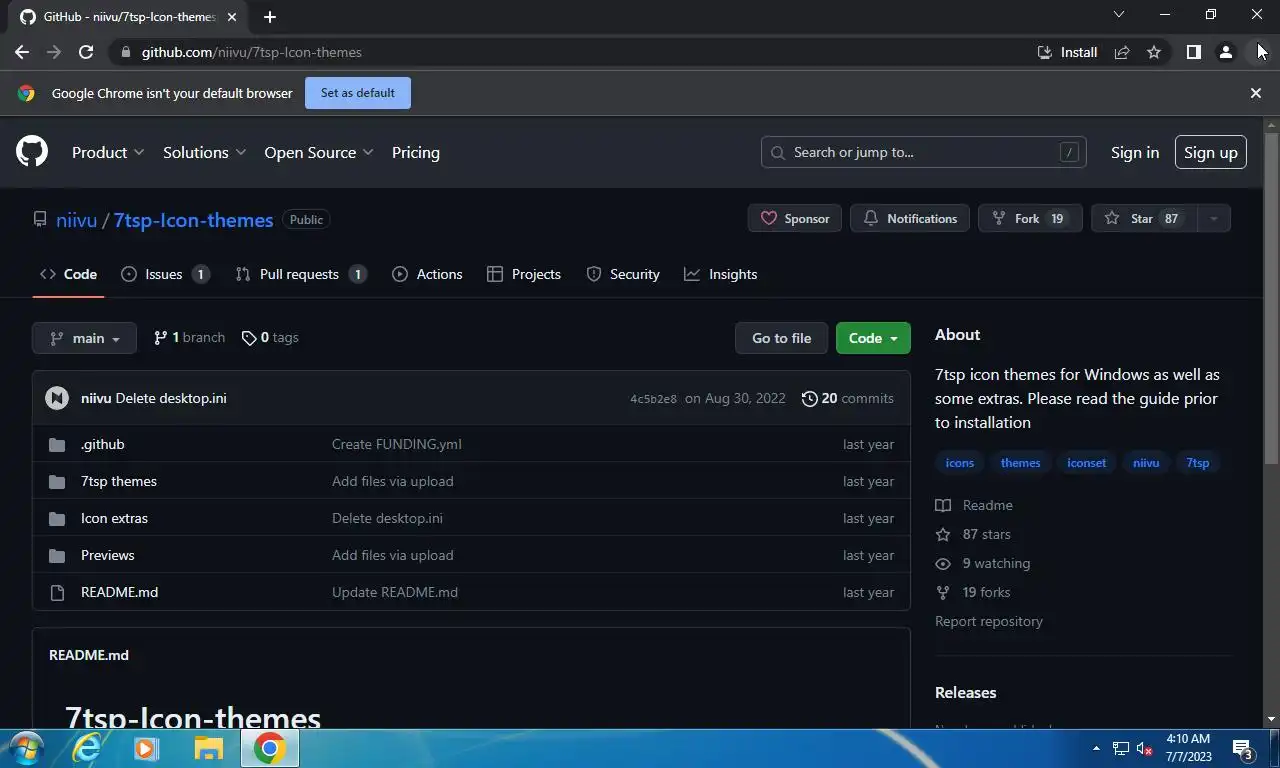Screen dimensions: 1280x768
Task: Go back with the browser back arrow
Action: (x=22, y=52)
